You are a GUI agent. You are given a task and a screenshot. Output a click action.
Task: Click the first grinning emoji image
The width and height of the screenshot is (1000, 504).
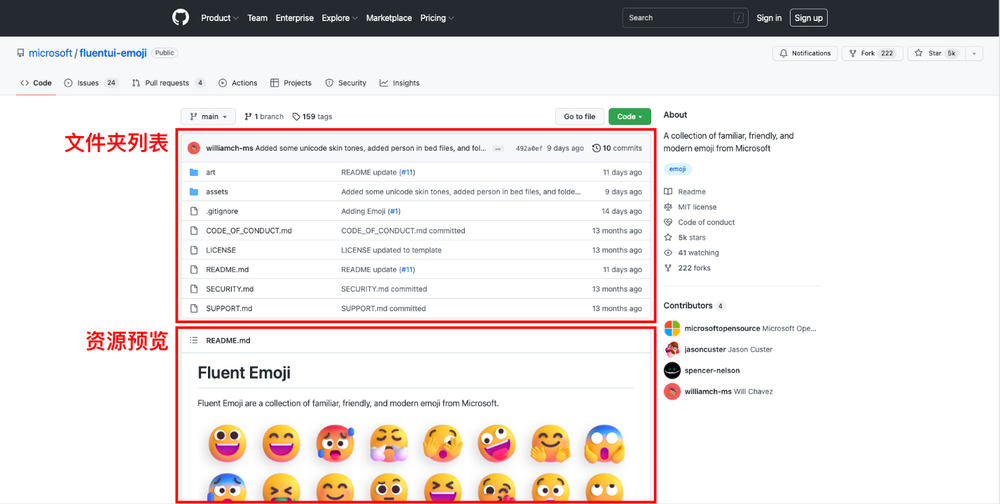227,443
